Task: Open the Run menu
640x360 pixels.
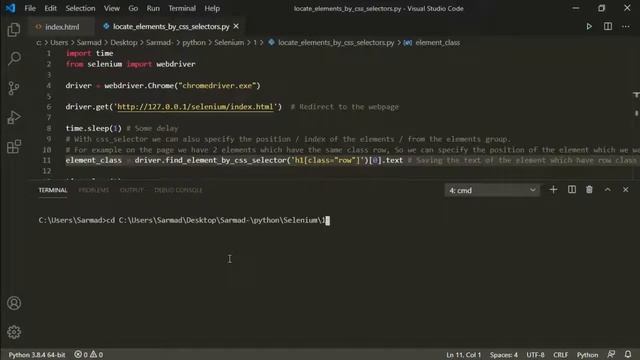Action: [x=153, y=8]
